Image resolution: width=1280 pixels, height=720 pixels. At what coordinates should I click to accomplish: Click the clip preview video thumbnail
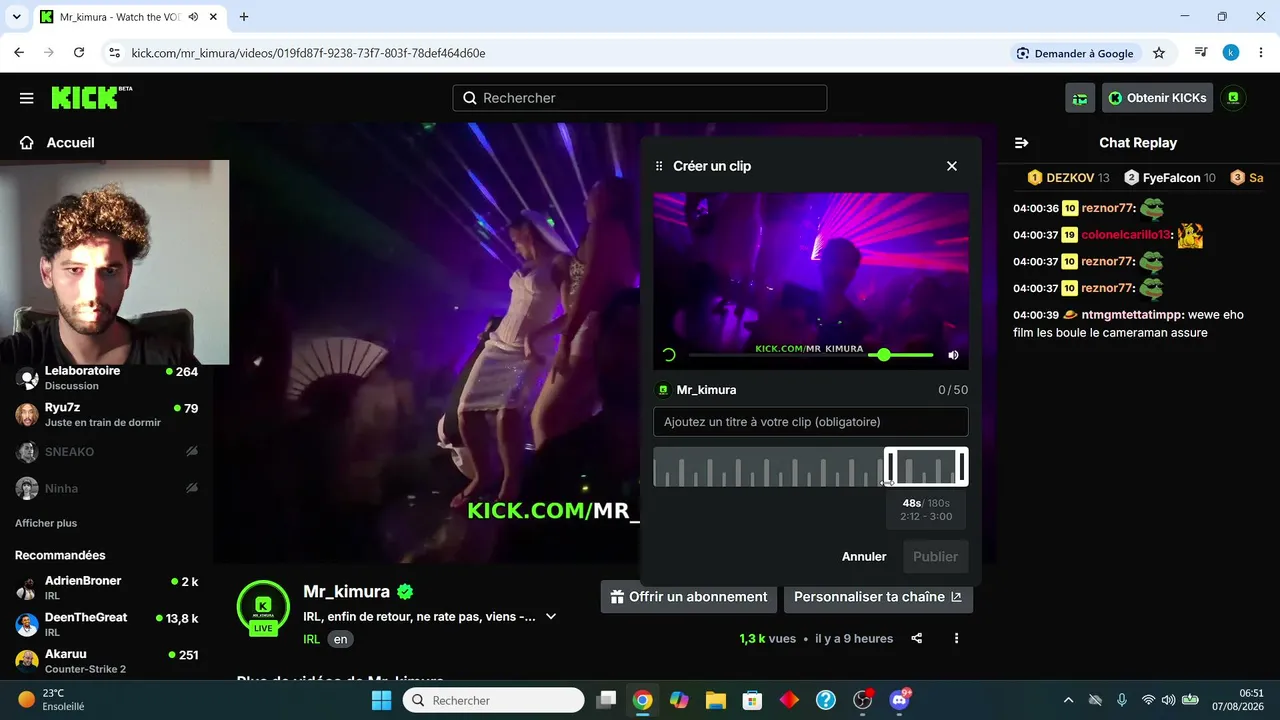coord(811,281)
